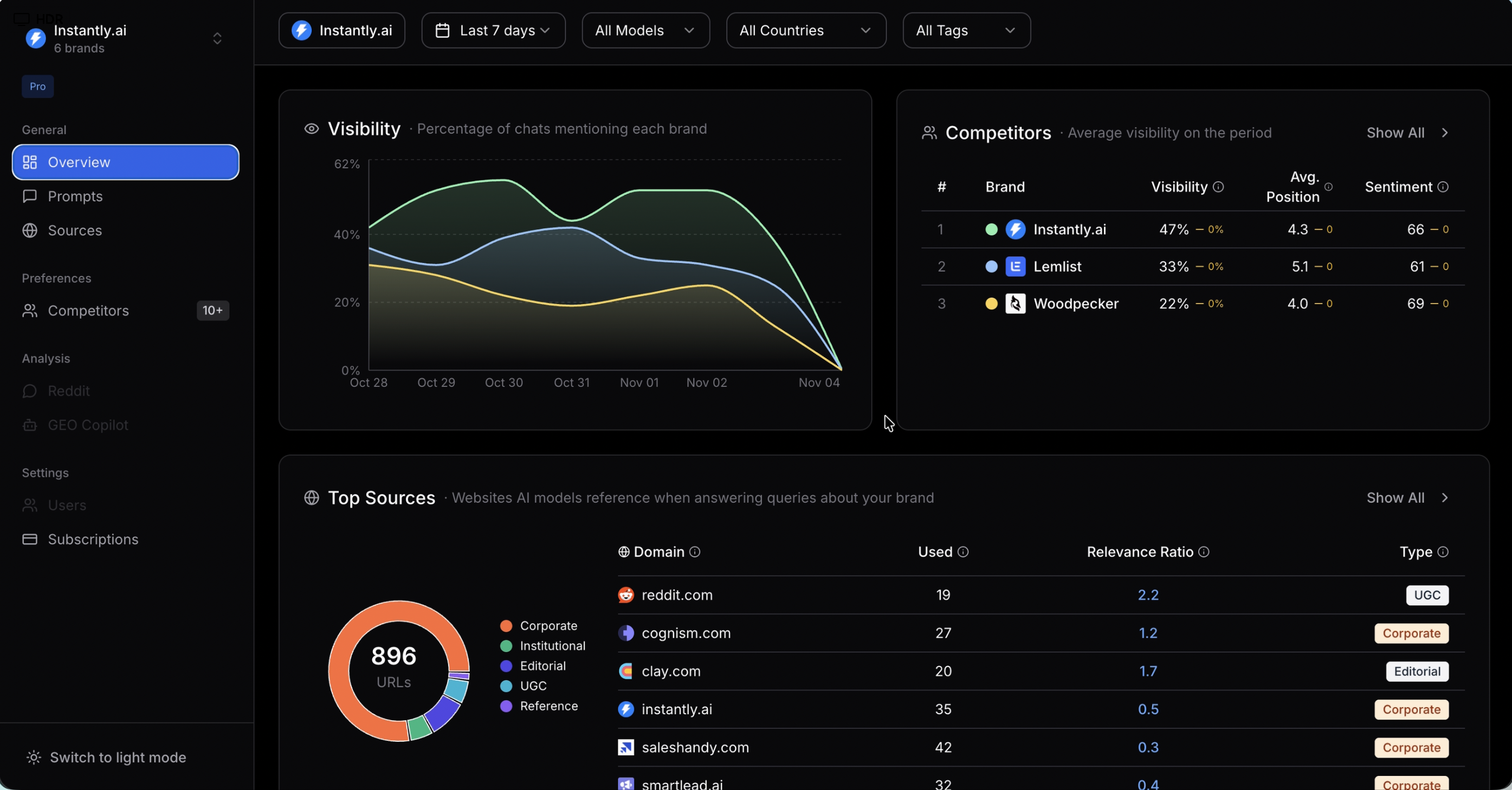
Task: Open the All Tags dropdown
Action: coord(966,30)
